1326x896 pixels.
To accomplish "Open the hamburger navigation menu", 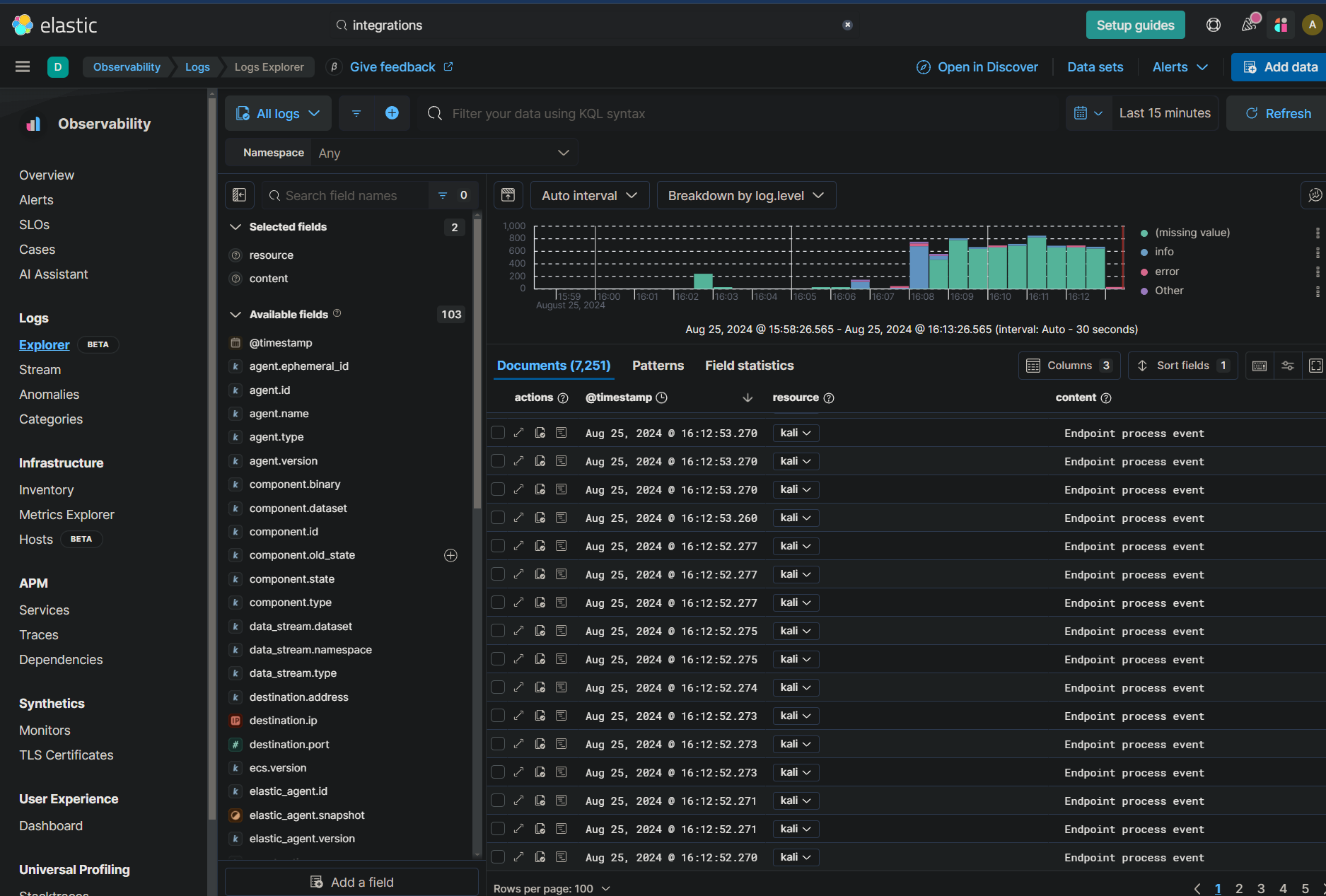I will (x=23, y=67).
